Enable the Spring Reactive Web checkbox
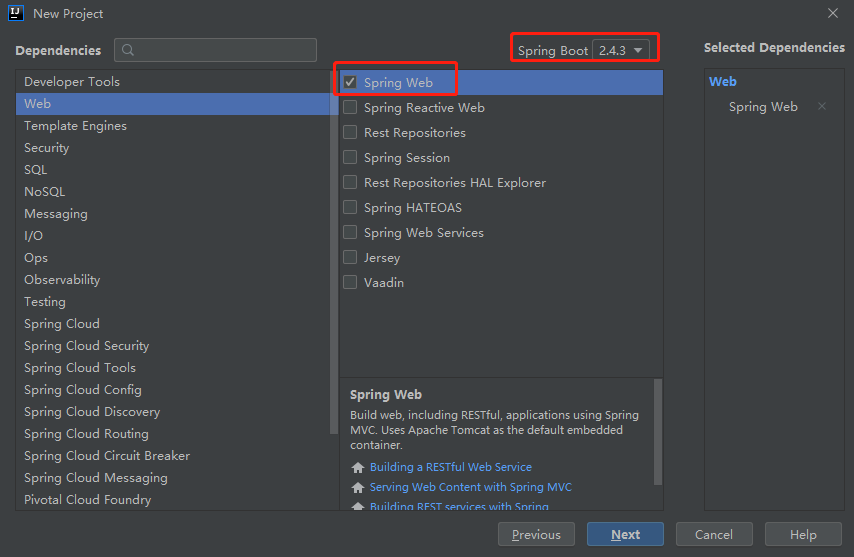This screenshot has height=557, width=854. [350, 107]
